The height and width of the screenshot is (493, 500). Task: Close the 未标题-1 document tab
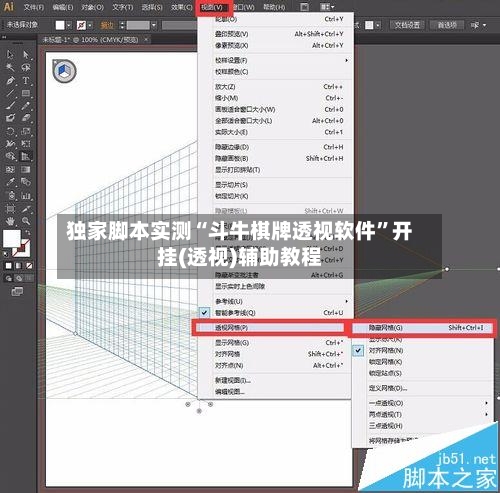(x=146, y=40)
